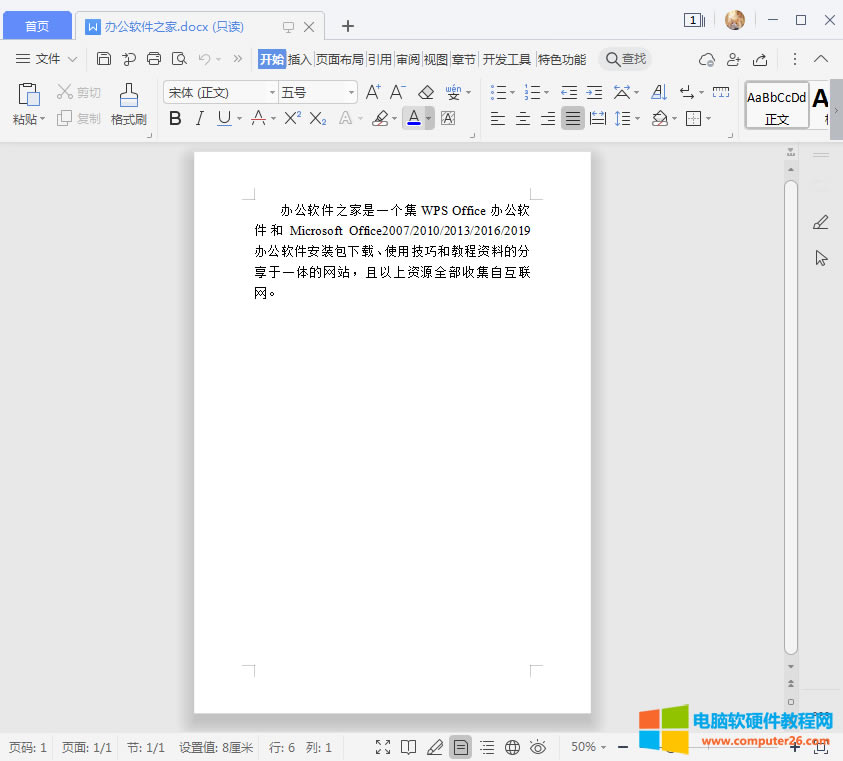The height and width of the screenshot is (761, 843).
Task: Open the 文件 menu
Action: point(46,59)
